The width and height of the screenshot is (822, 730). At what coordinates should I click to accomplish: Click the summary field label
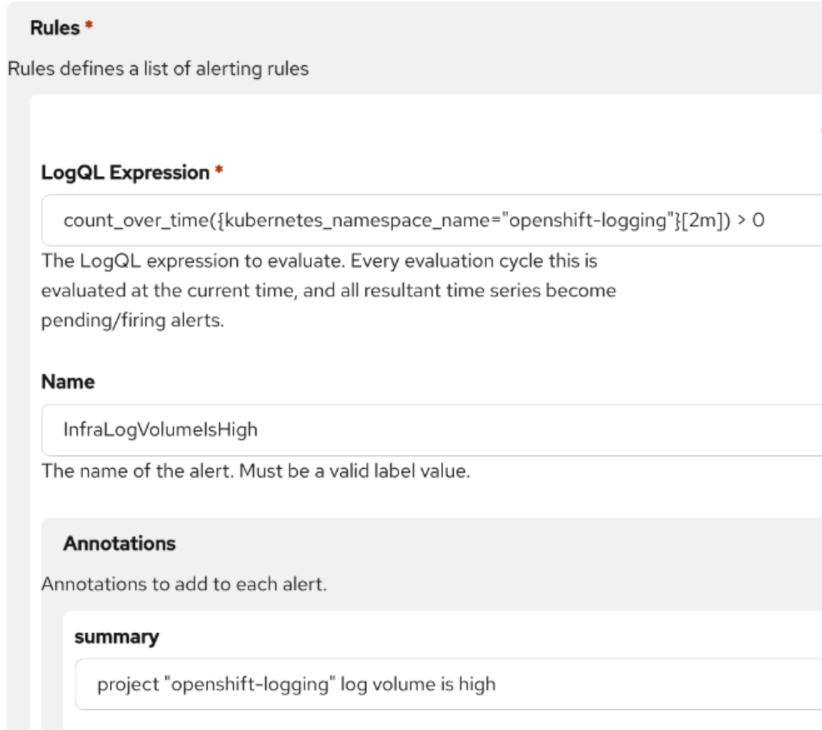tap(116, 637)
